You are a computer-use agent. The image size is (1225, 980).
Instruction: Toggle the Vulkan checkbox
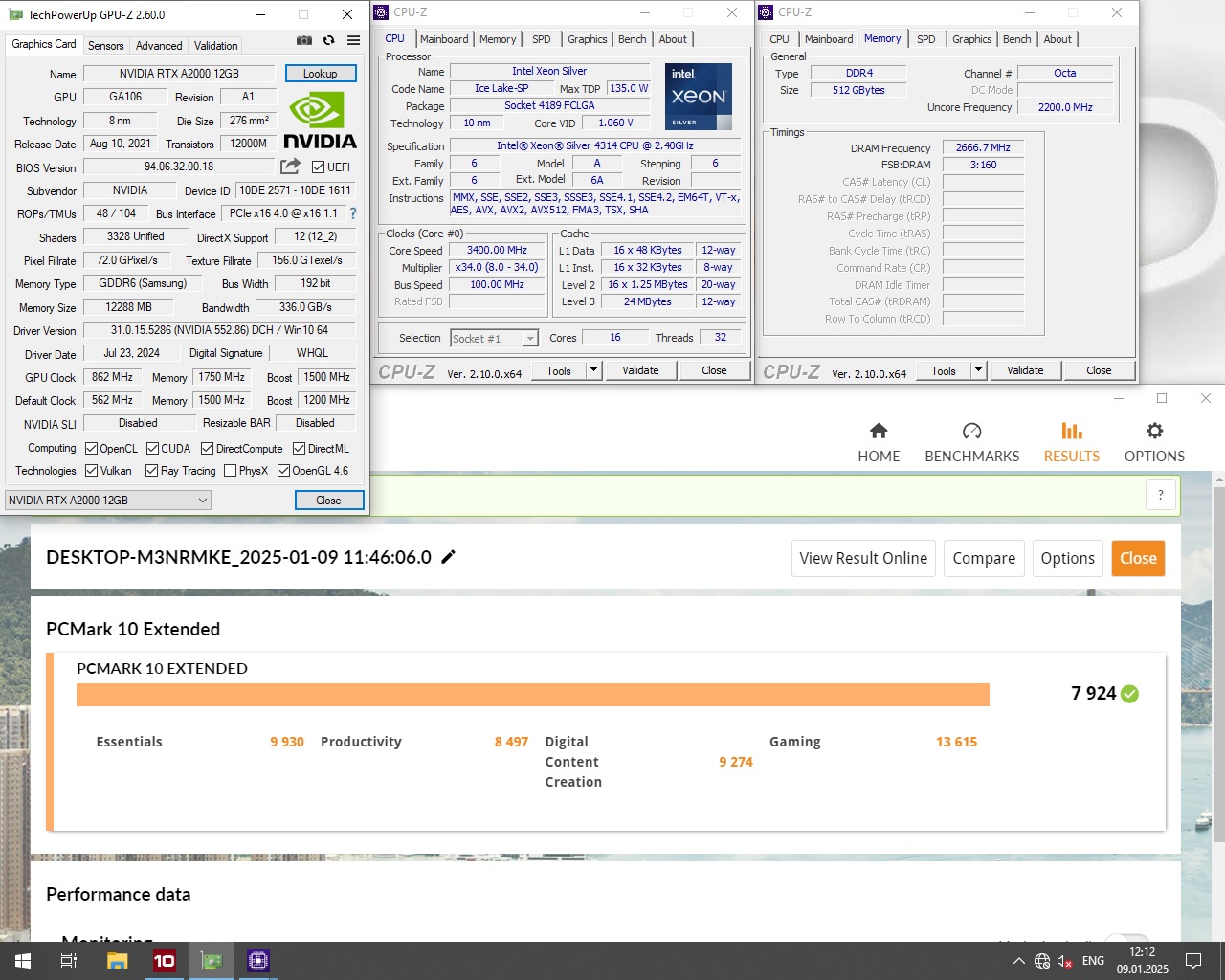pos(91,470)
